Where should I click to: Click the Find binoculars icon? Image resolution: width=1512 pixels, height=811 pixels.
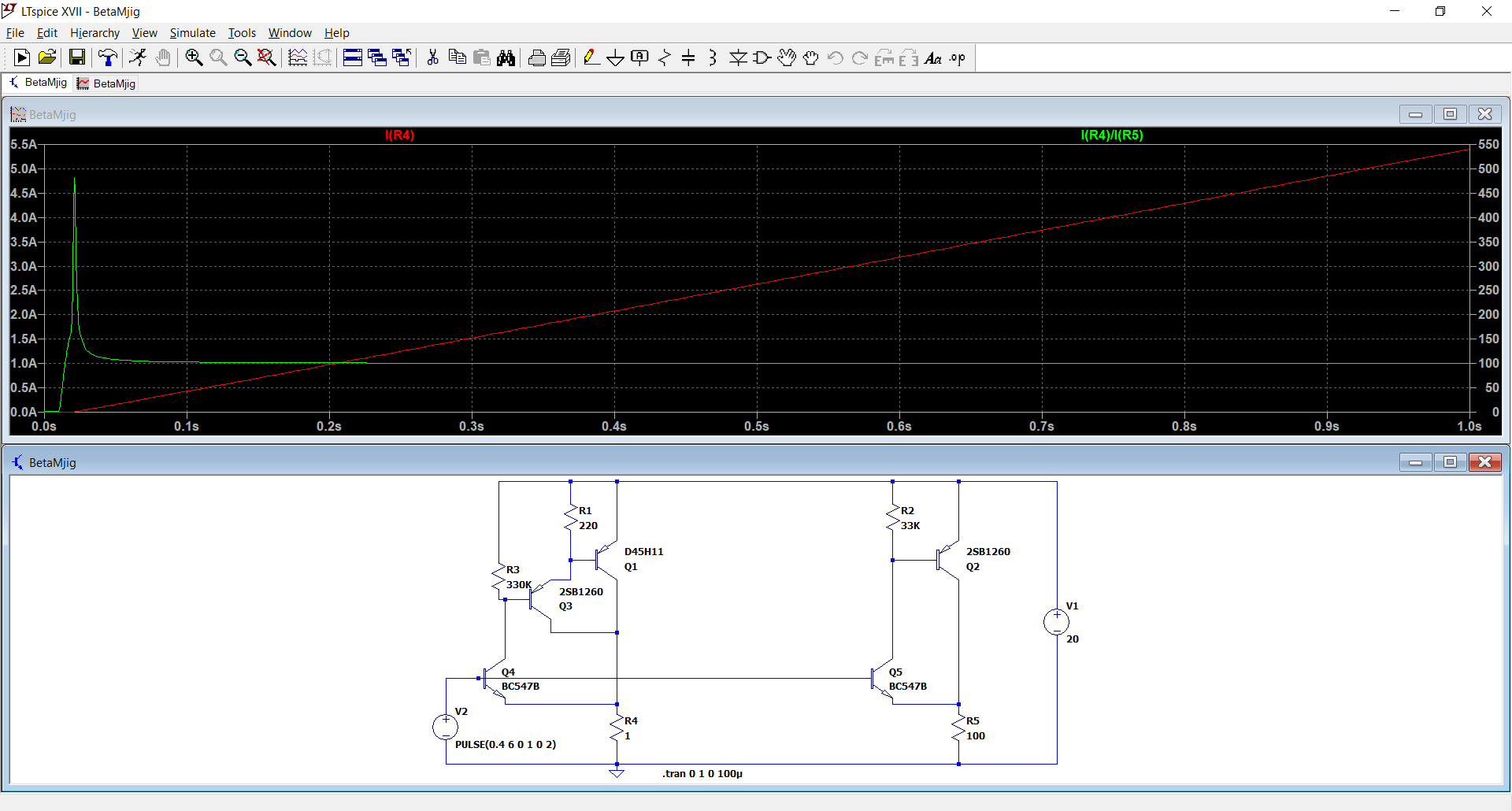[506, 57]
